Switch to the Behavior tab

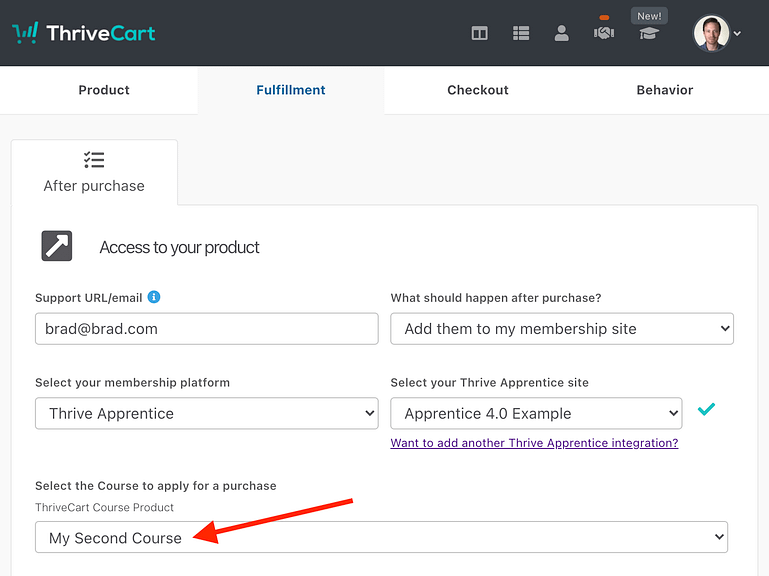pyautogui.click(x=664, y=90)
